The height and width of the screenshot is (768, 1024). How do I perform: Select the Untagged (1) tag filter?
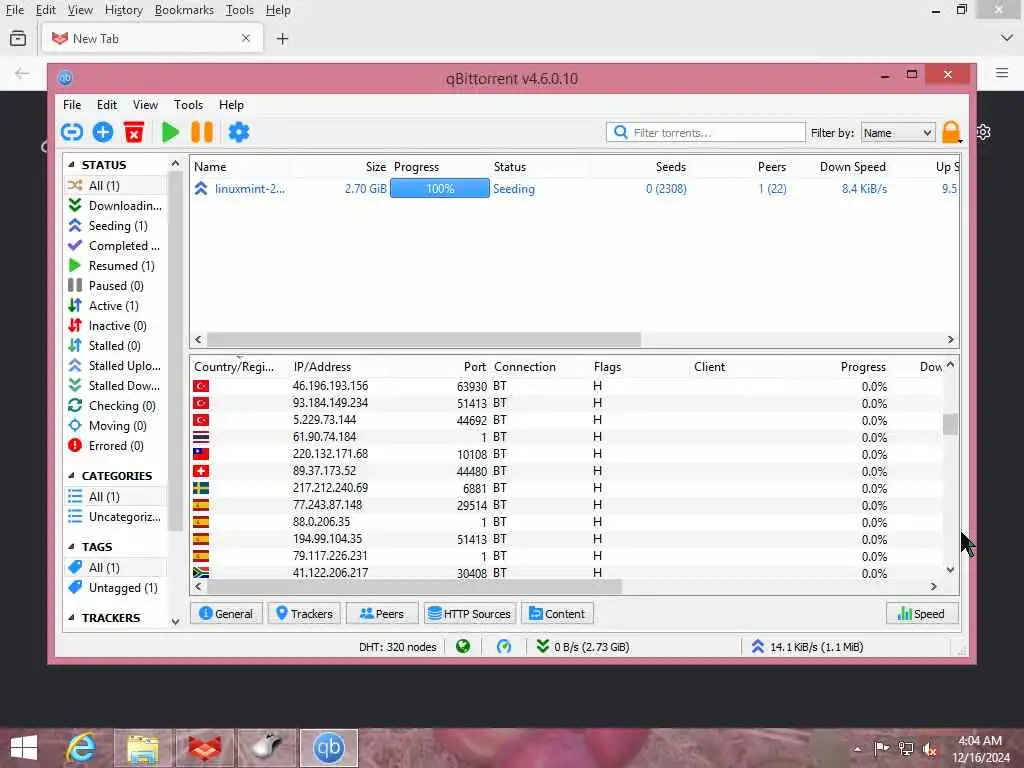(116, 588)
